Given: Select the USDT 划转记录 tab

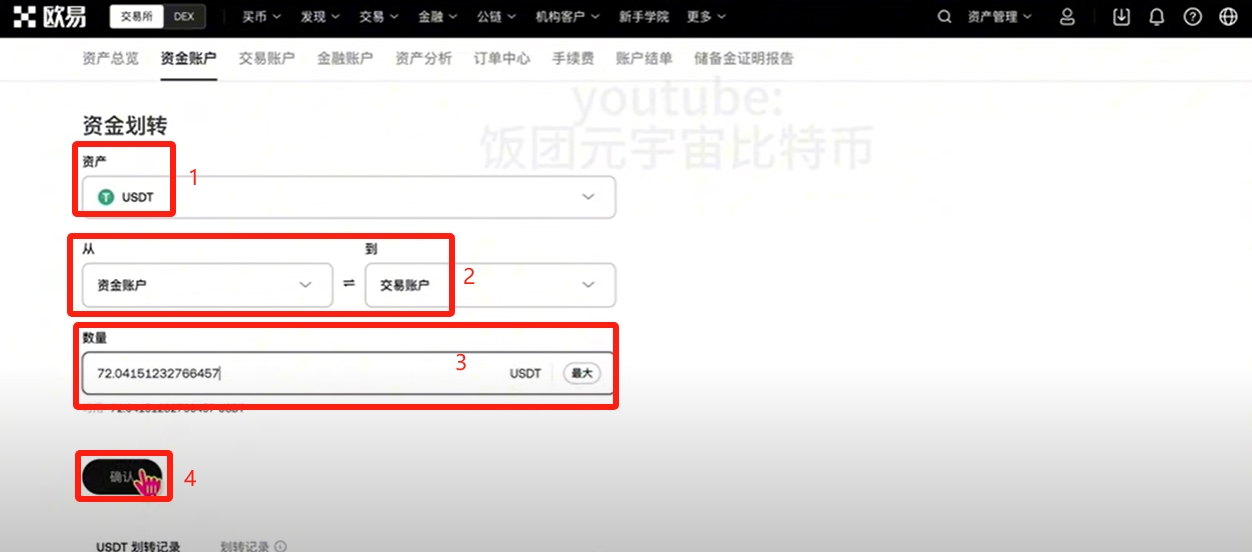Looking at the screenshot, I should point(138,546).
